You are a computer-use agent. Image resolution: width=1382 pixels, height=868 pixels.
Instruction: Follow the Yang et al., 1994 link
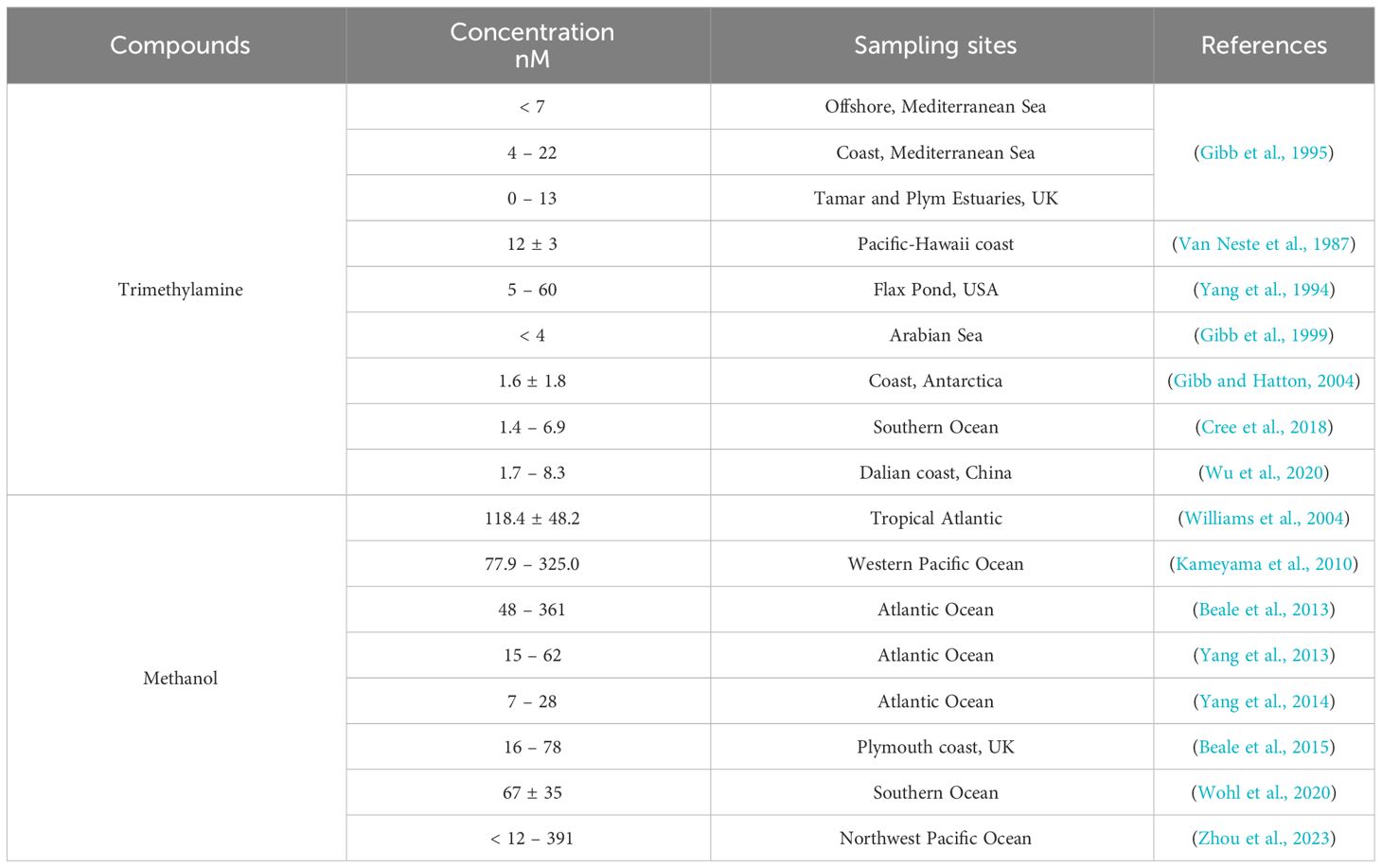1264,290
